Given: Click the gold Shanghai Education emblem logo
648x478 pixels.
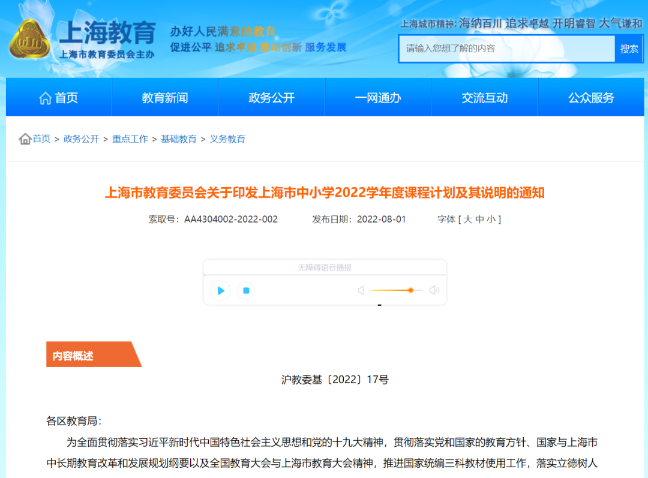Looking at the screenshot, I should 29,39.
